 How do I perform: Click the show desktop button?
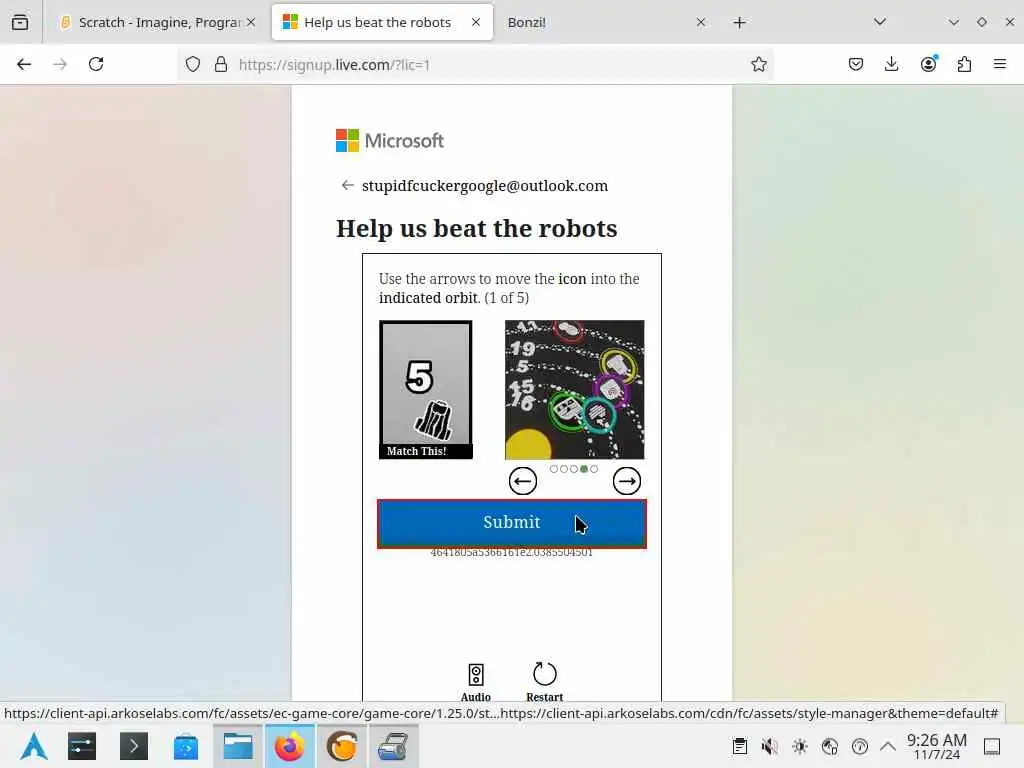point(992,746)
